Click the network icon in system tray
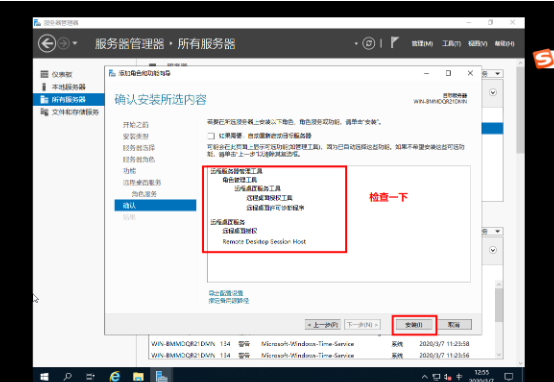Image resolution: width=554 pixels, height=382 pixels. pos(436,377)
